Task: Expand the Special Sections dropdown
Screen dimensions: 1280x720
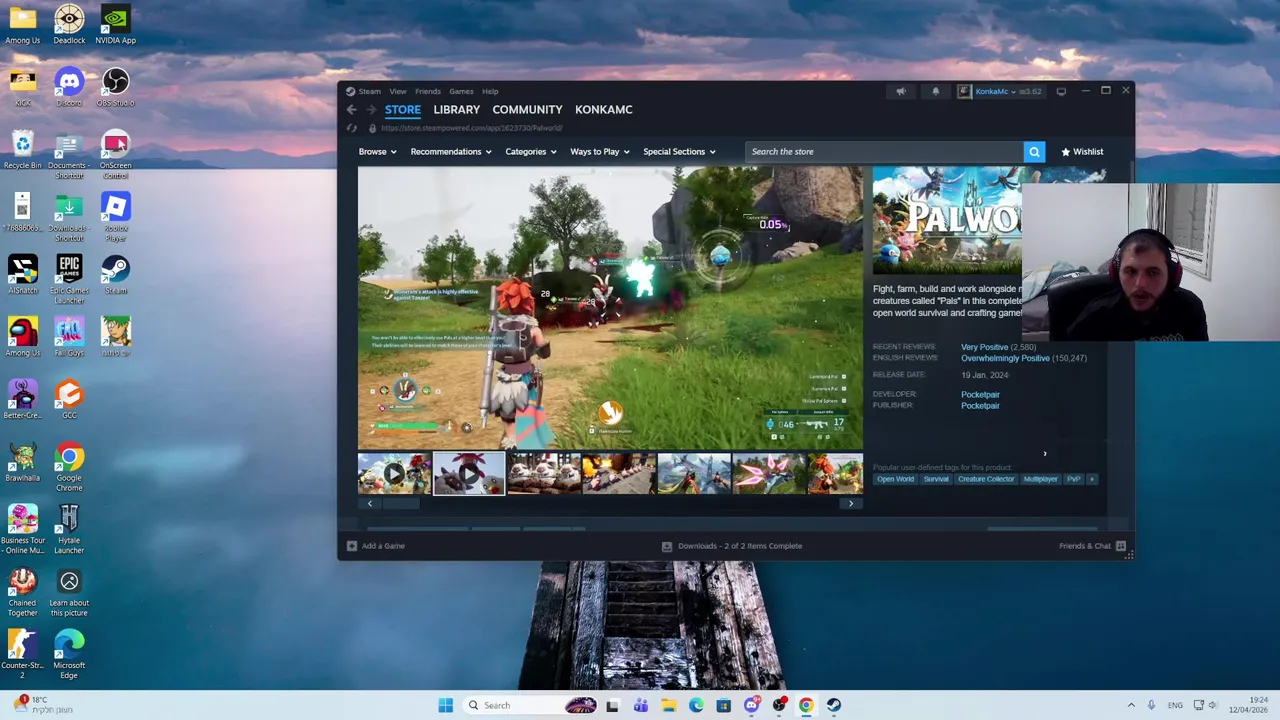Action: coord(679,152)
